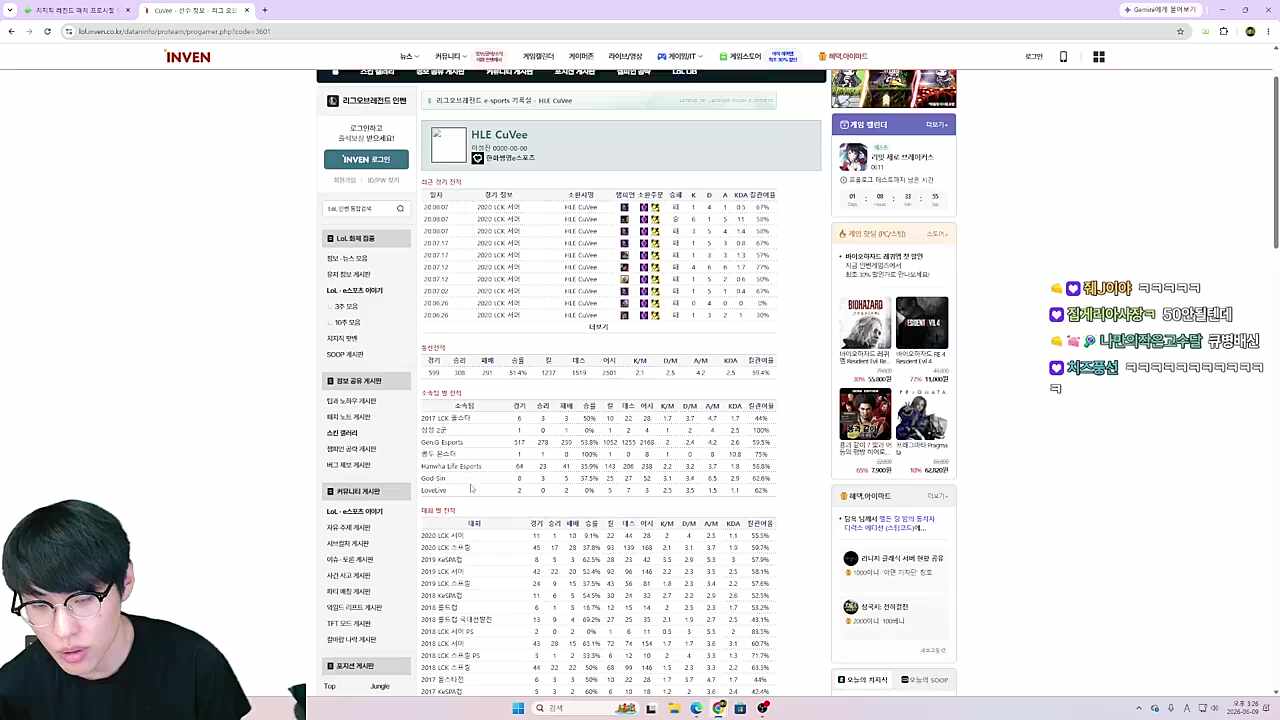Screen dimensions: 1280x720
Task: Click the Gen.G Esports team row
Action: click(598, 442)
